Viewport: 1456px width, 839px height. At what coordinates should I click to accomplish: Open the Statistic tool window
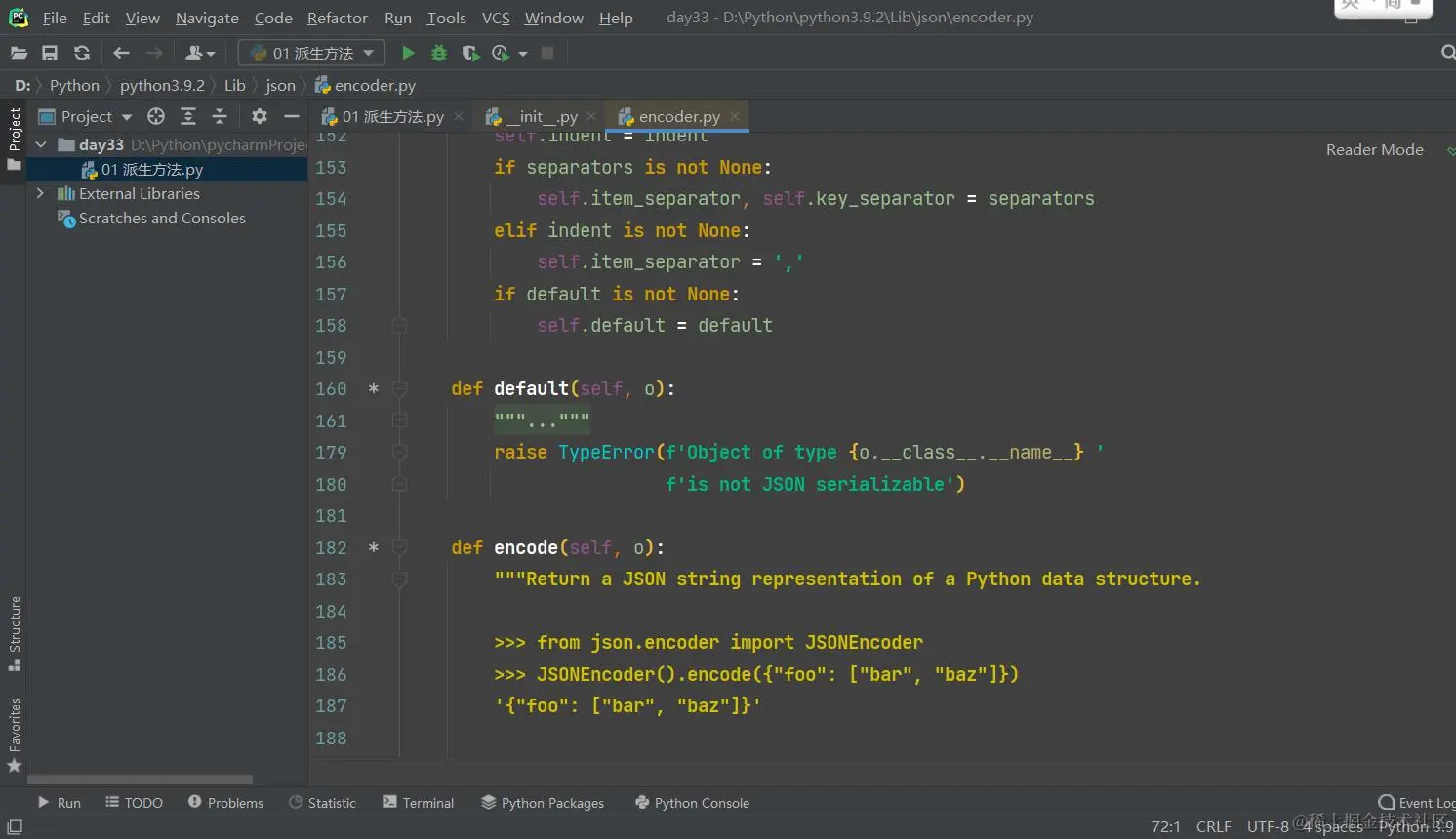322,803
